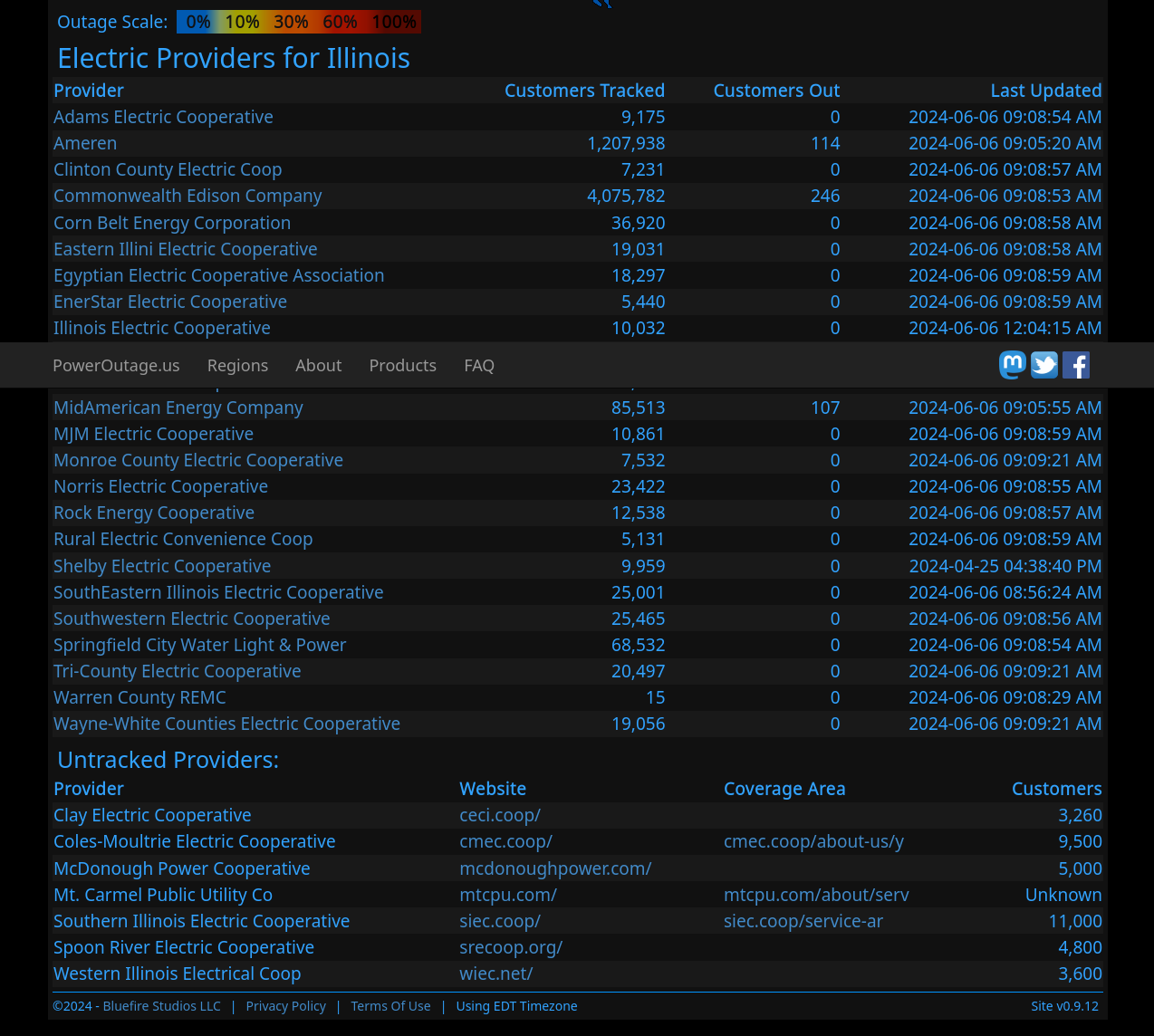Click Tri-County Electric Cooperative
Screen dimensions: 1154x1036
tap(178, 671)
